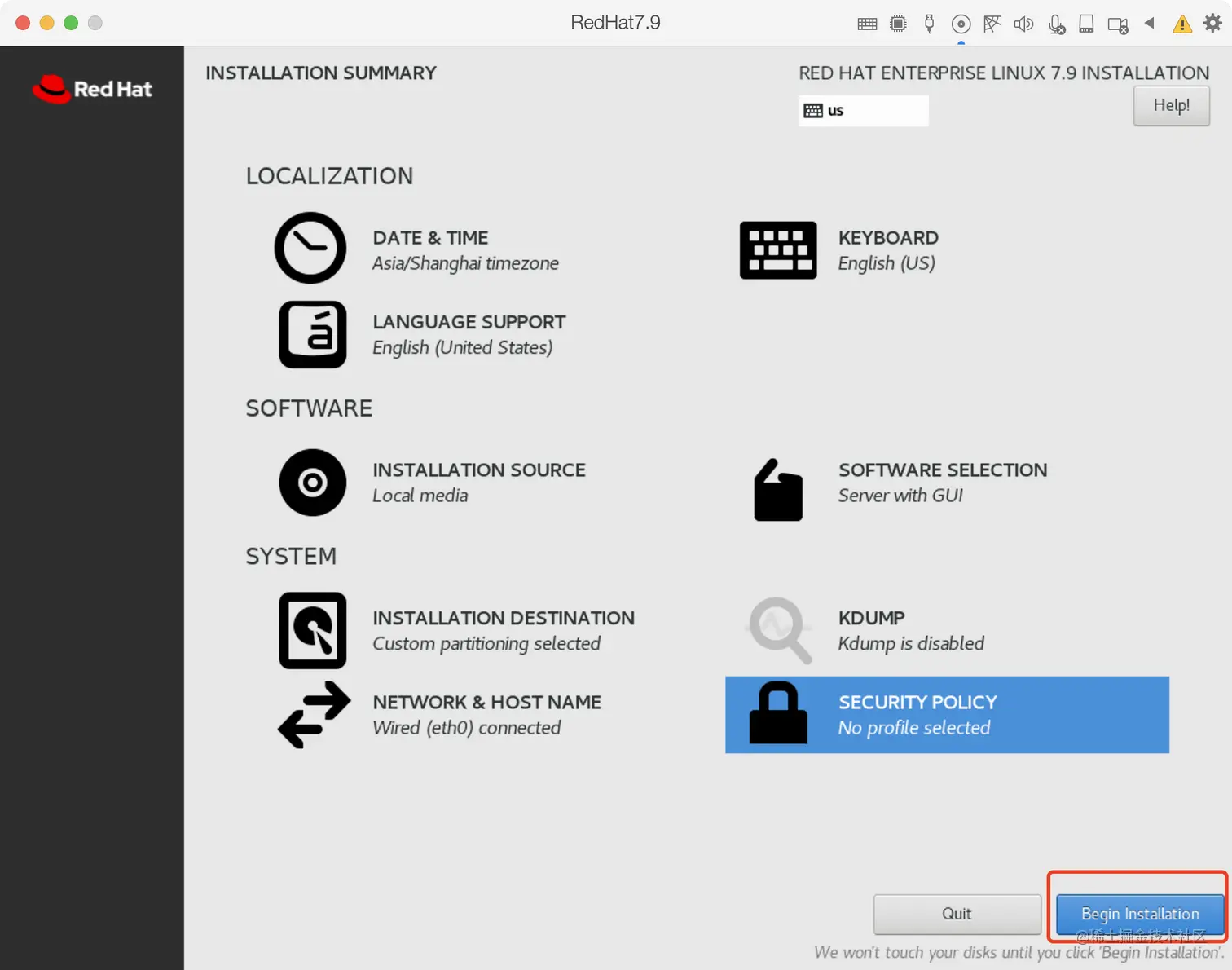Click the speaker sound icon in VM toolbar
This screenshot has height=970, width=1232.
(1023, 24)
